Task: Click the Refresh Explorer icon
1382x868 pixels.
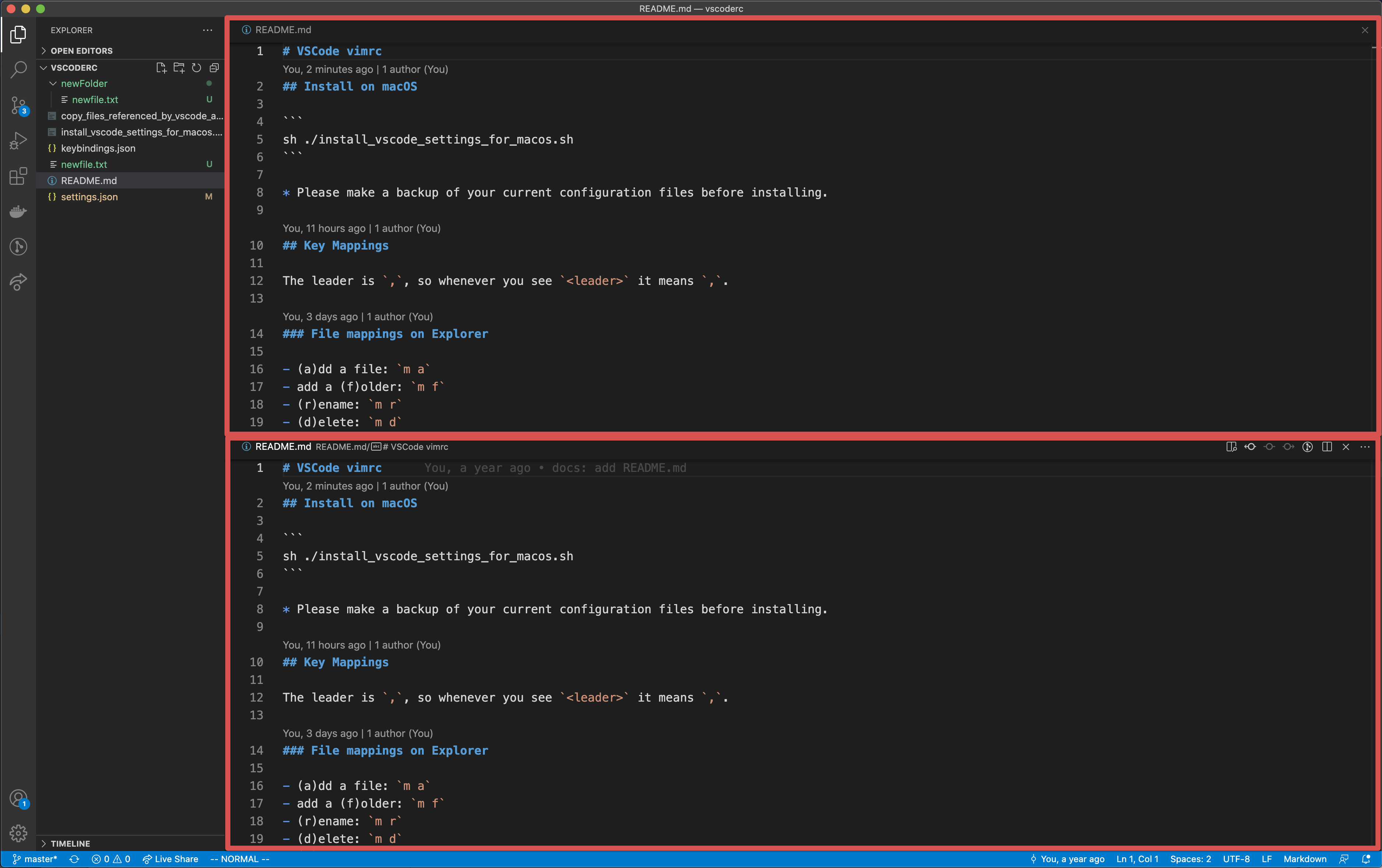Action: [x=196, y=68]
